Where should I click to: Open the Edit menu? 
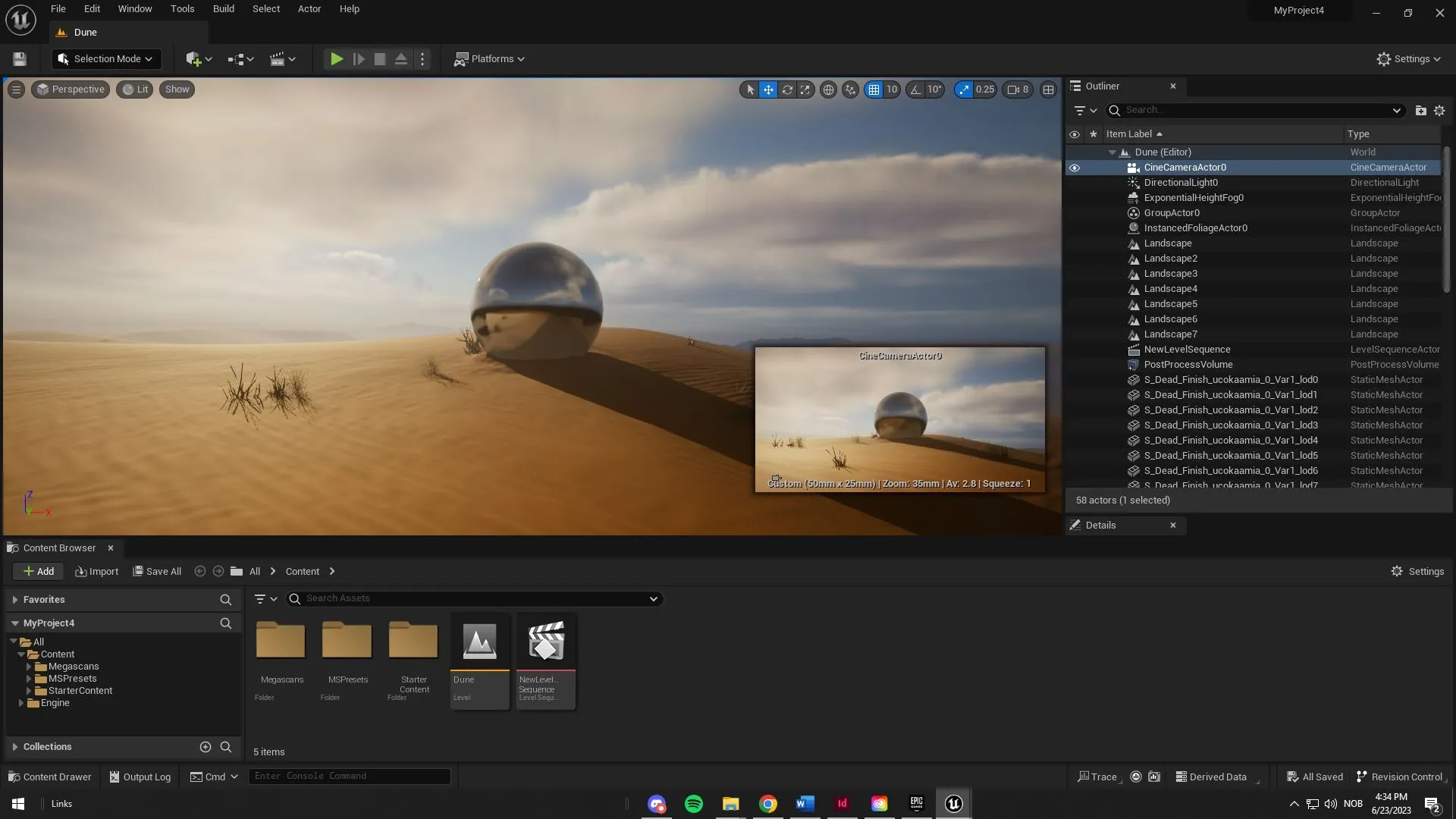point(92,9)
